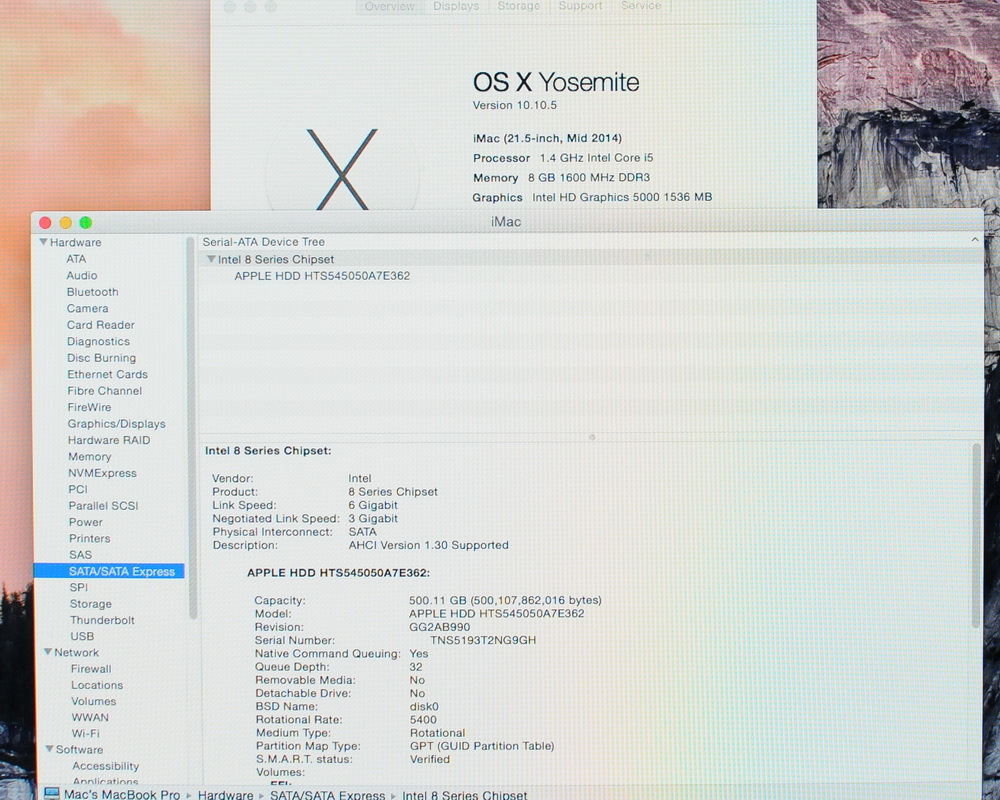1000x800 pixels.
Task: Select the highlighted SATA/SATA Express entry
Action: point(109,571)
